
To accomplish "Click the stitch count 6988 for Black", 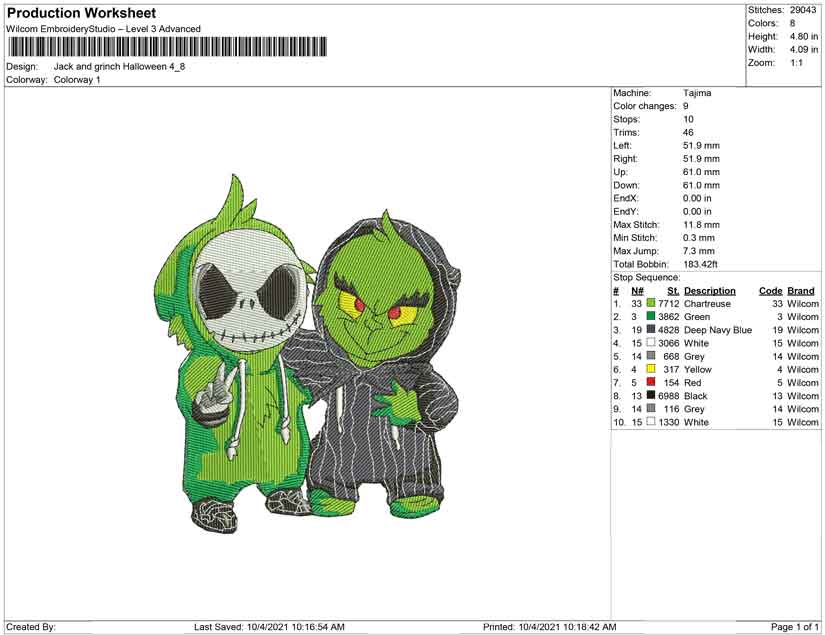I will 669,396.
